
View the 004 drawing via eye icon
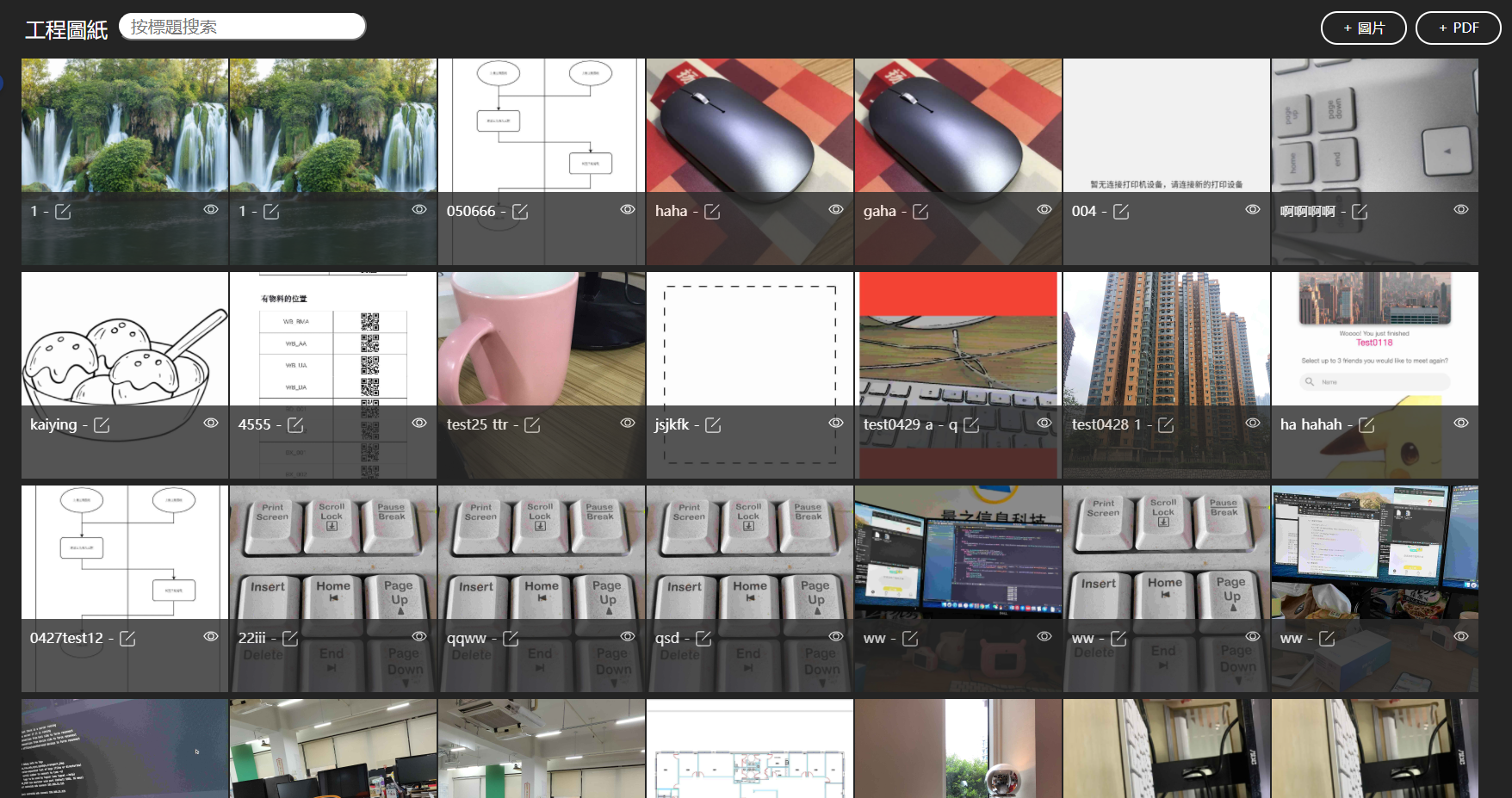click(1253, 209)
